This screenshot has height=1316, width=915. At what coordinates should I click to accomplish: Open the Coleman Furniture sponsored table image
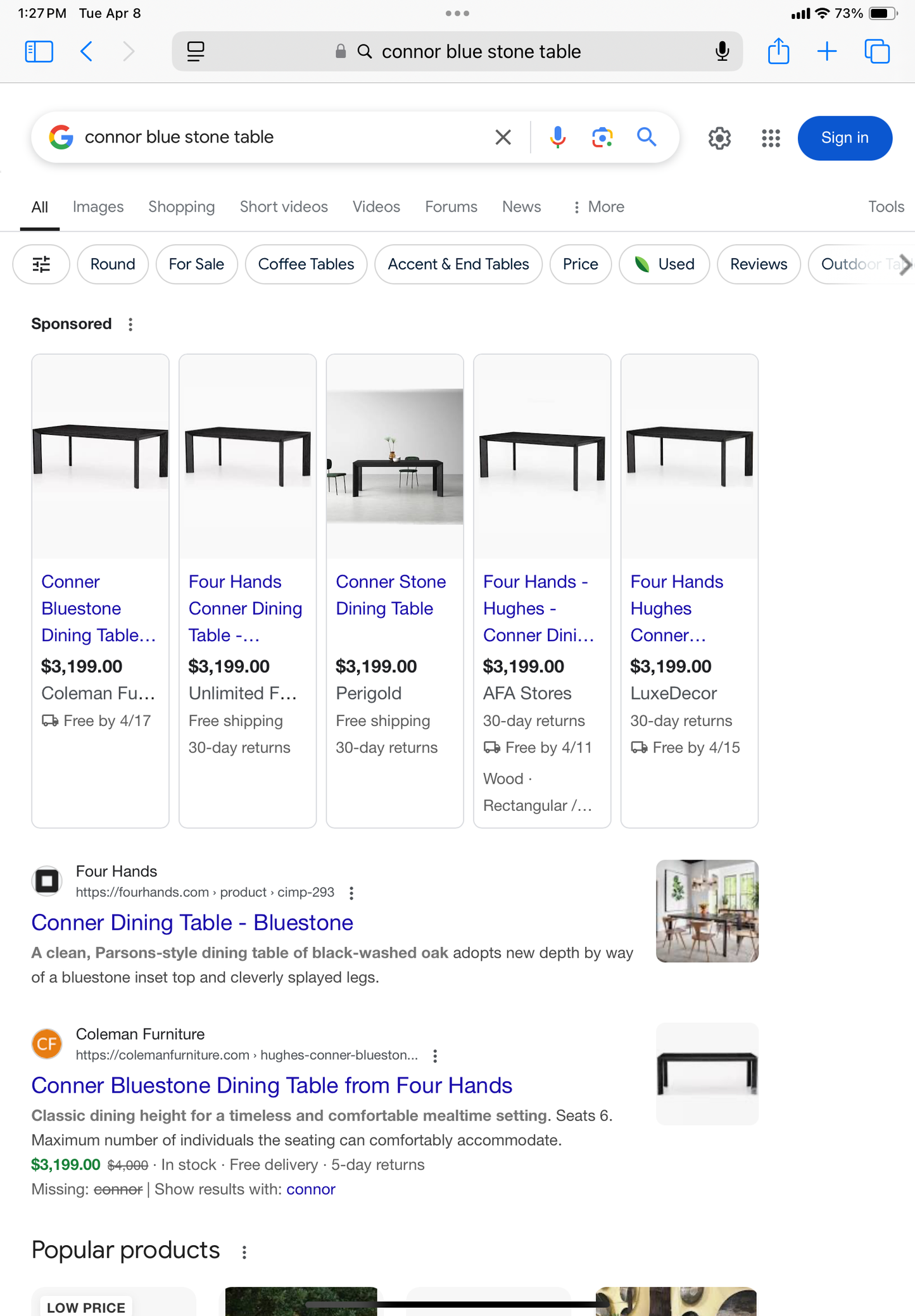coord(100,456)
